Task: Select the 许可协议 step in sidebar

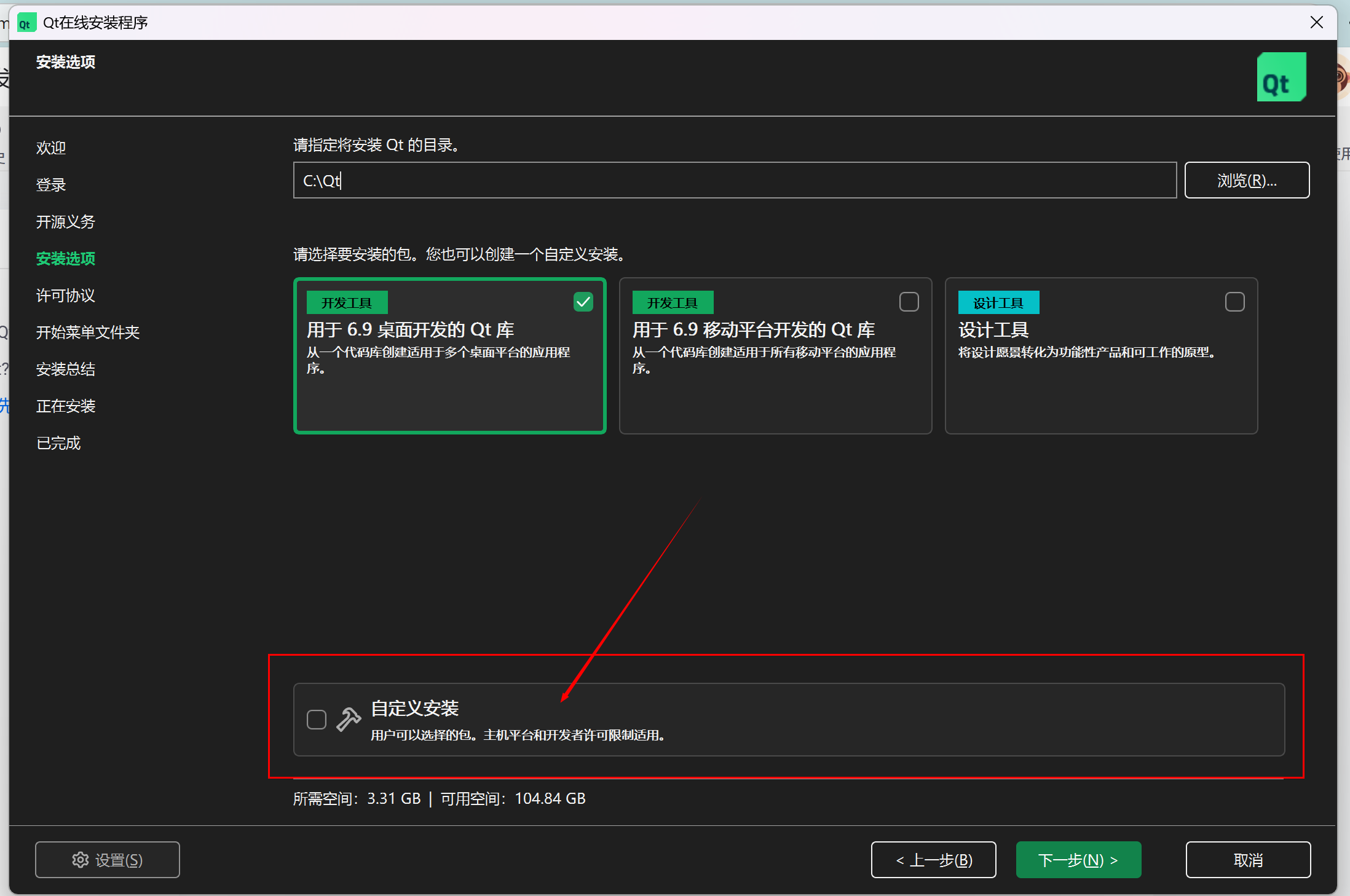Action: click(66, 296)
